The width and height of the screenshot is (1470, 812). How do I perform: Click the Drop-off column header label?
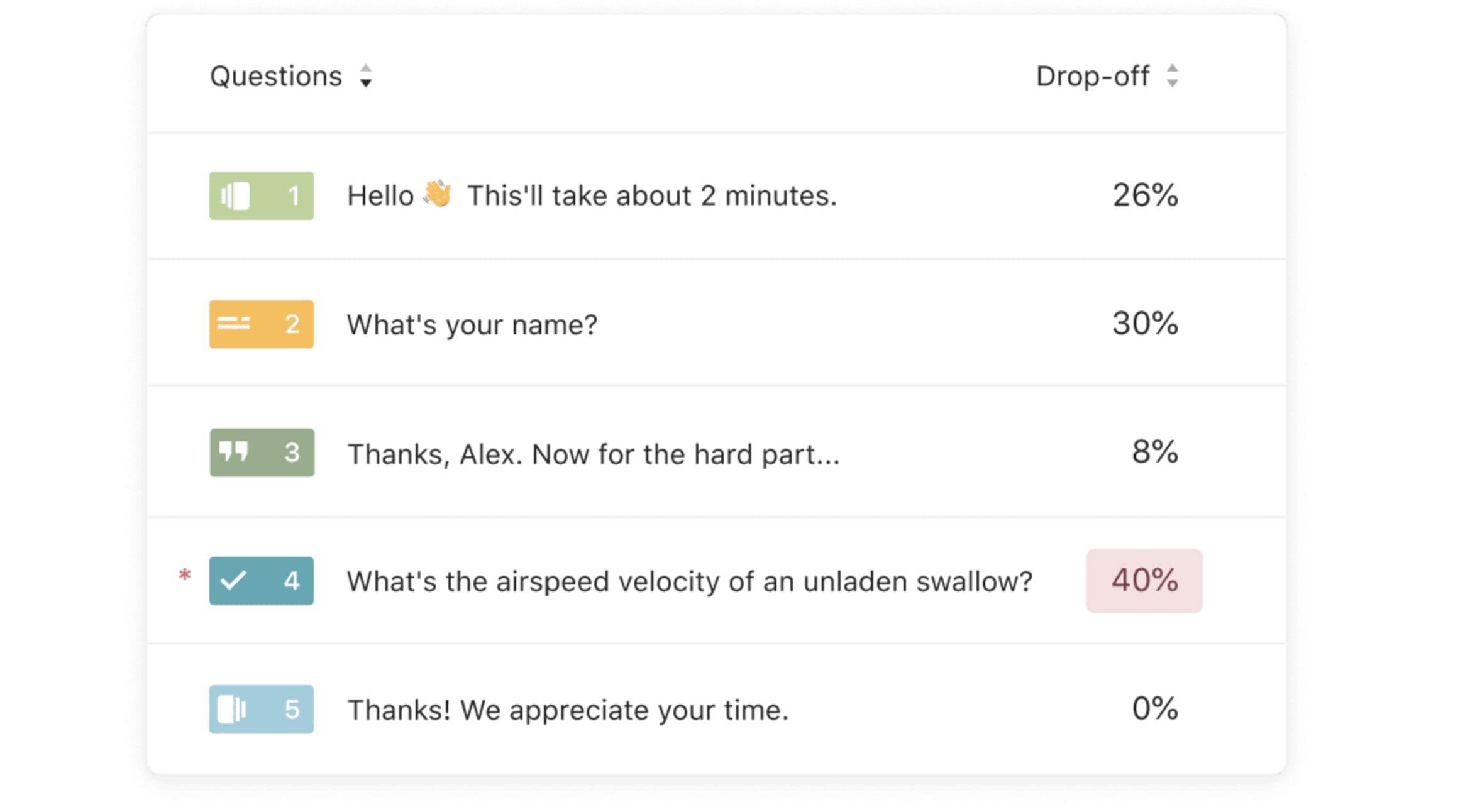[1093, 77]
